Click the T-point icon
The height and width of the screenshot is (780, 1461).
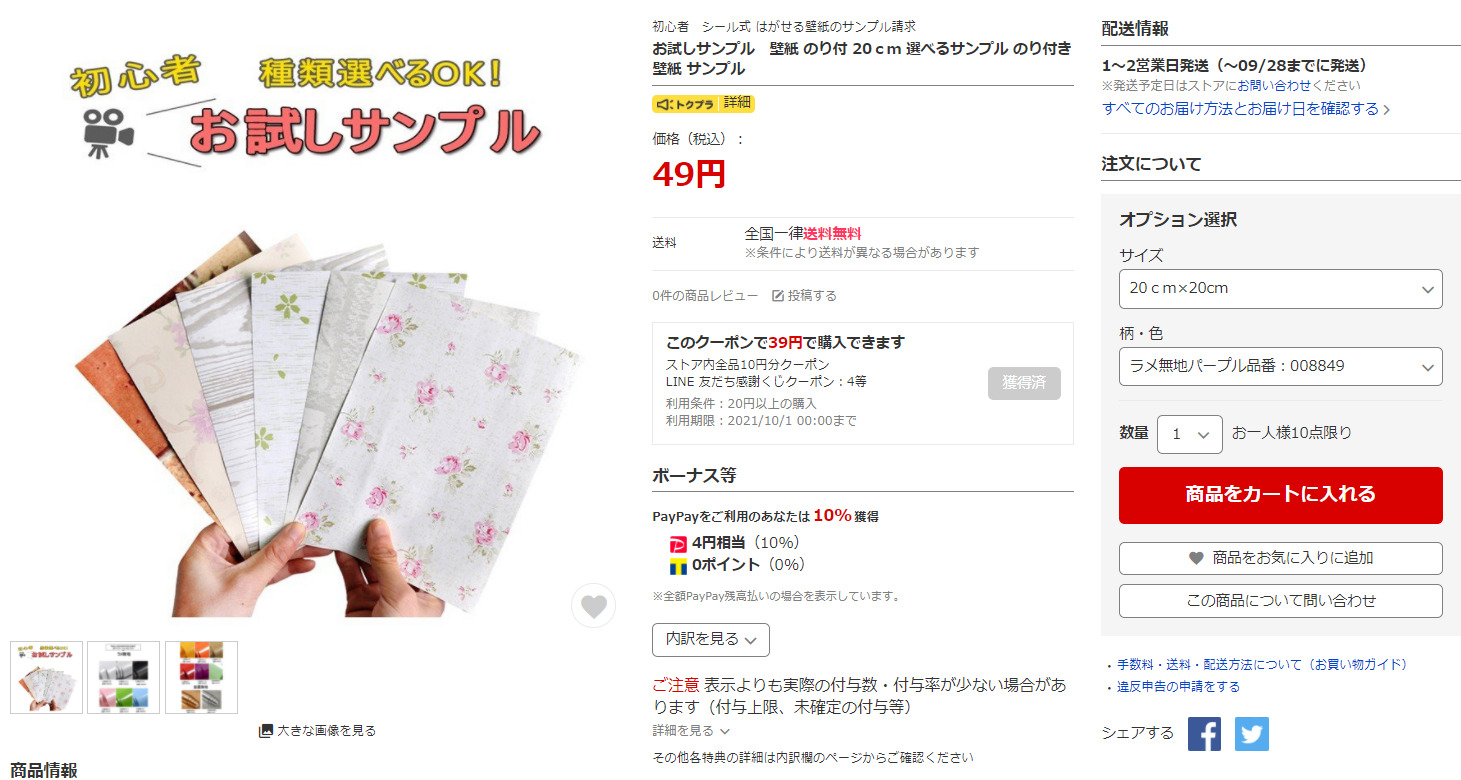click(x=678, y=566)
